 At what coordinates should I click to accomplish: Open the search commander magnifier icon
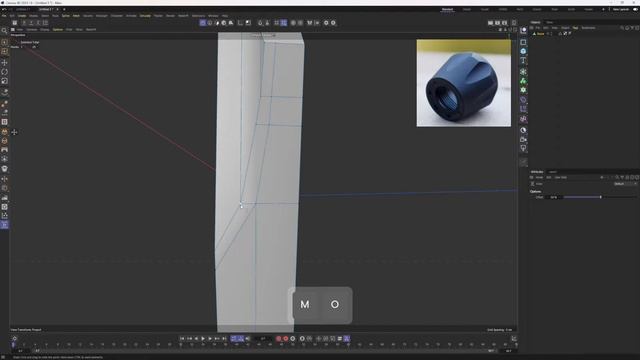4,31
